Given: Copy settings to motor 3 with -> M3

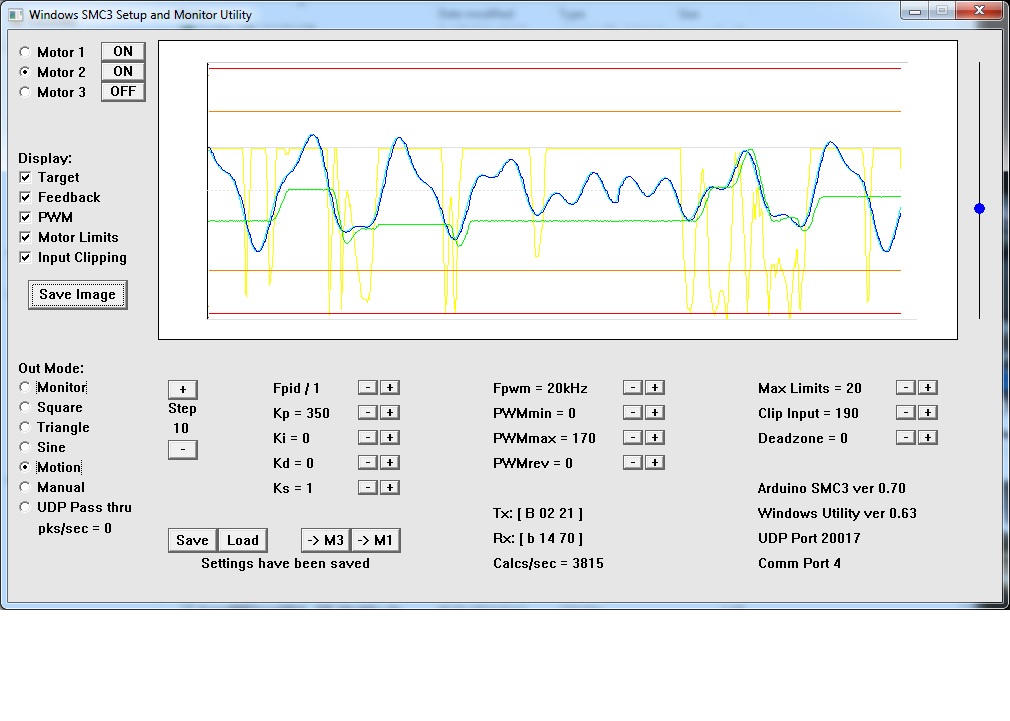Looking at the screenshot, I should point(325,540).
